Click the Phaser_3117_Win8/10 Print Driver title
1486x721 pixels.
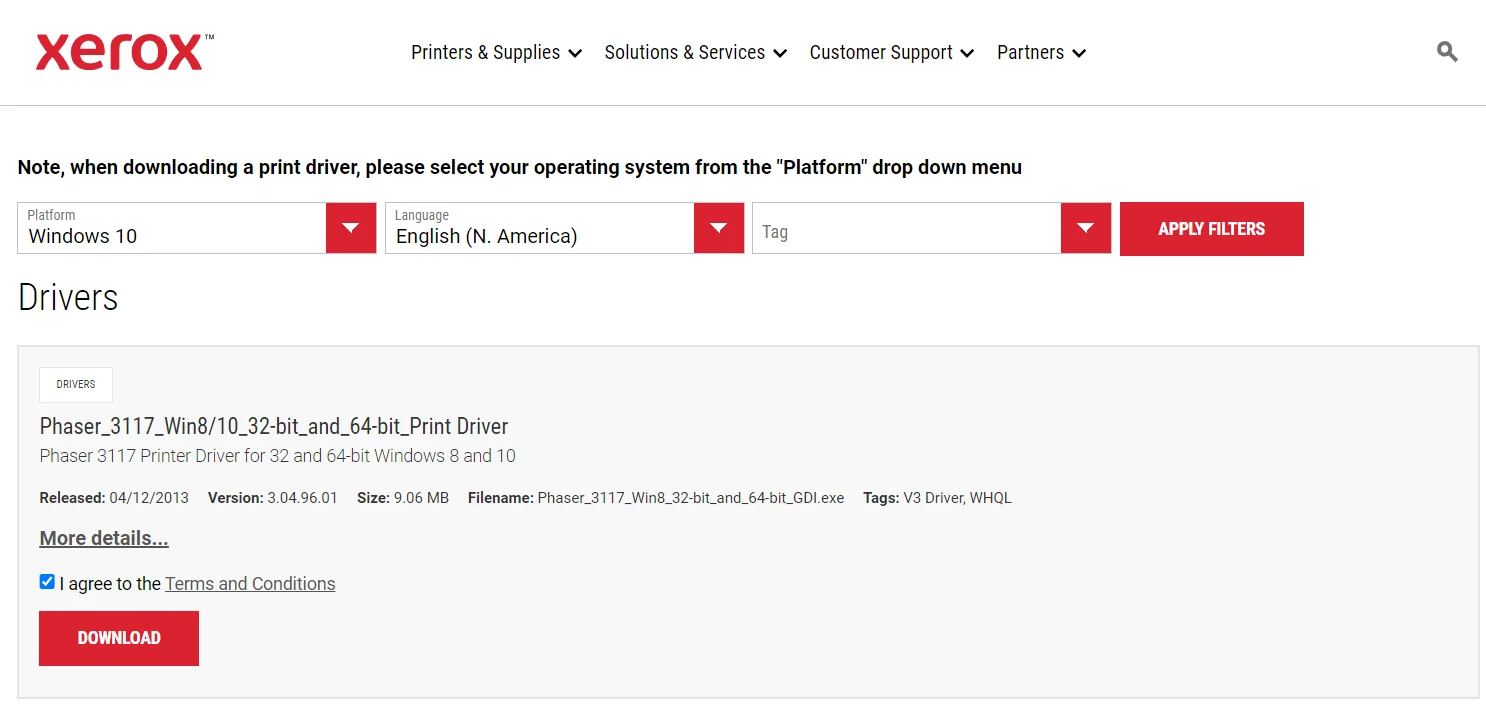274,427
